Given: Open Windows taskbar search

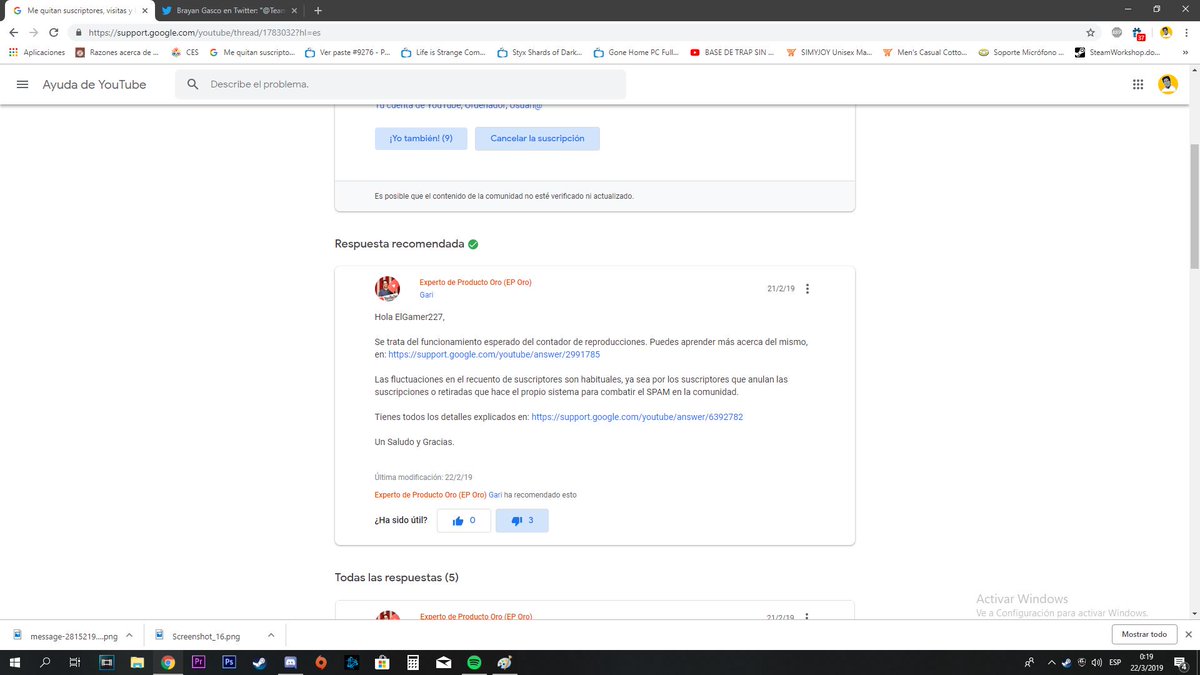Looking at the screenshot, I should click(x=45, y=662).
